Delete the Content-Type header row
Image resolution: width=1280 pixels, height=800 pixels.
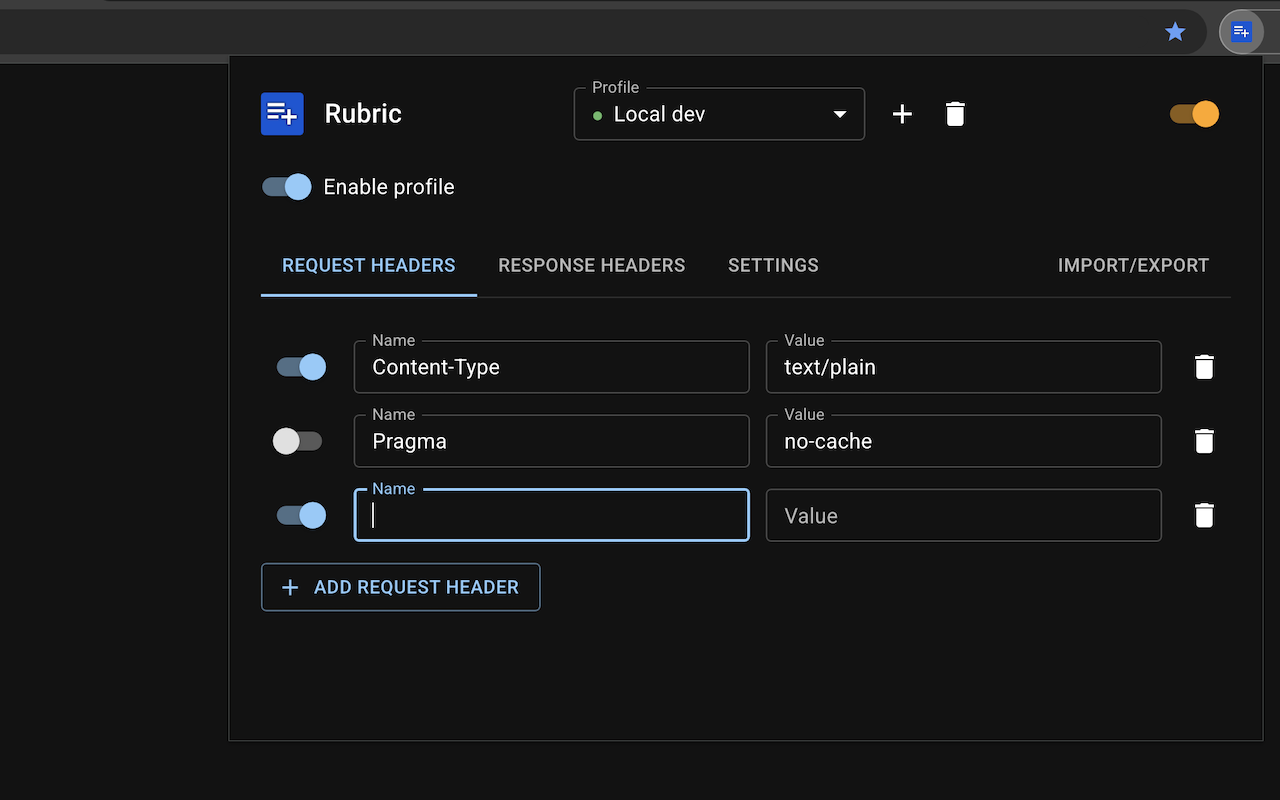coord(1204,367)
